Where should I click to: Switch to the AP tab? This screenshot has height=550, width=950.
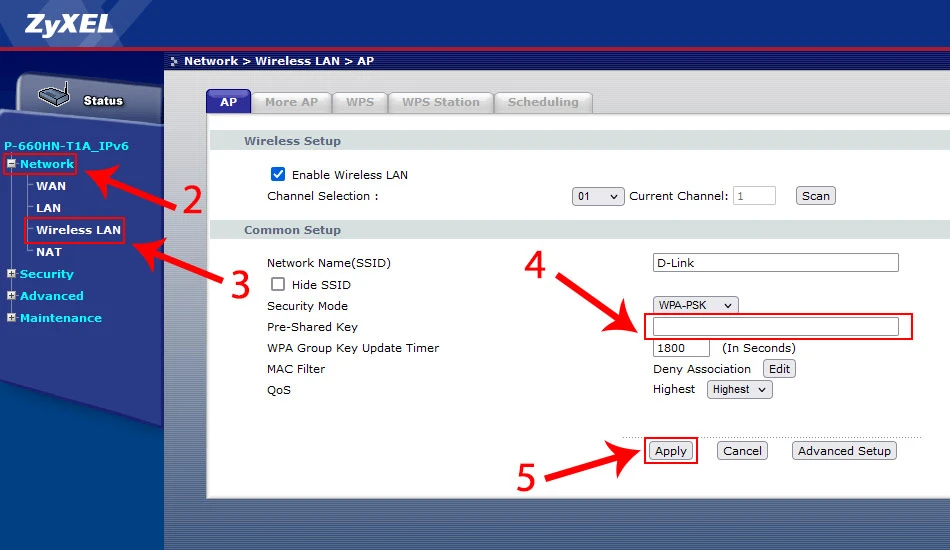(x=228, y=102)
